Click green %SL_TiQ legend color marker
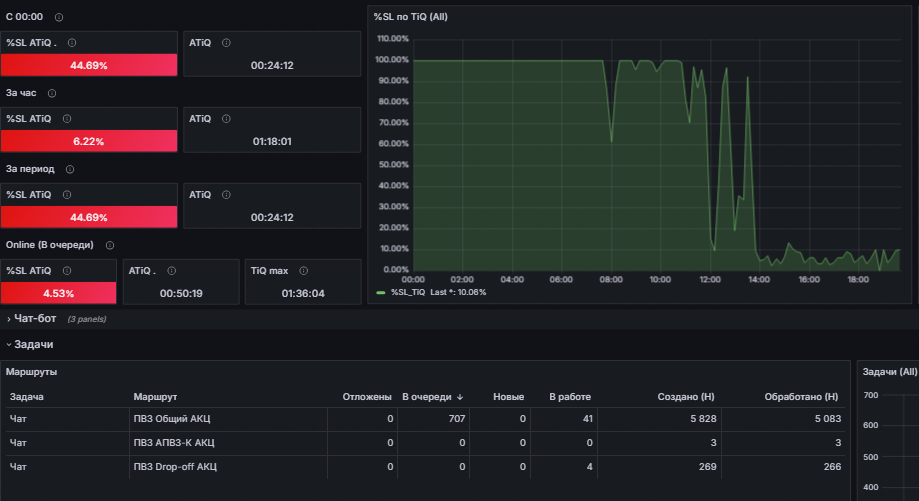 click(380, 292)
